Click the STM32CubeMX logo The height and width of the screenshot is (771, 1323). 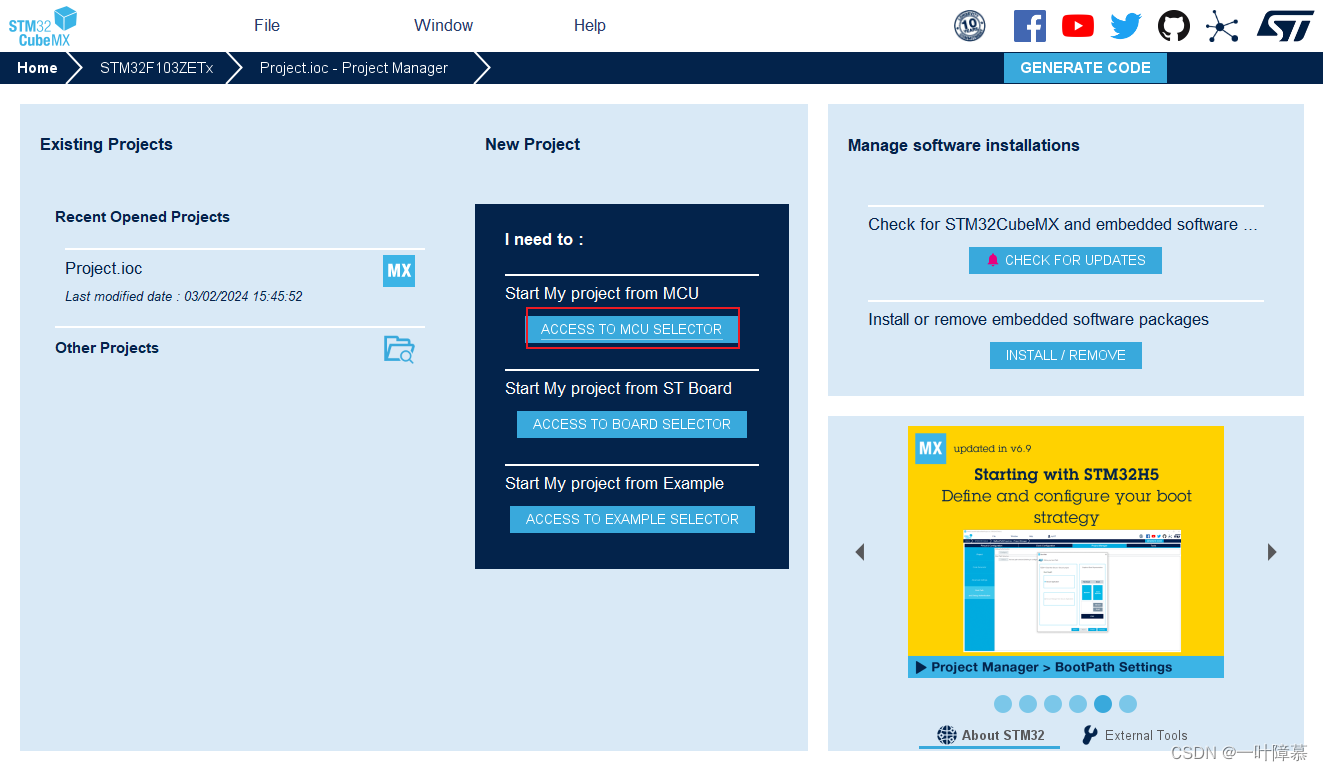coord(44,26)
